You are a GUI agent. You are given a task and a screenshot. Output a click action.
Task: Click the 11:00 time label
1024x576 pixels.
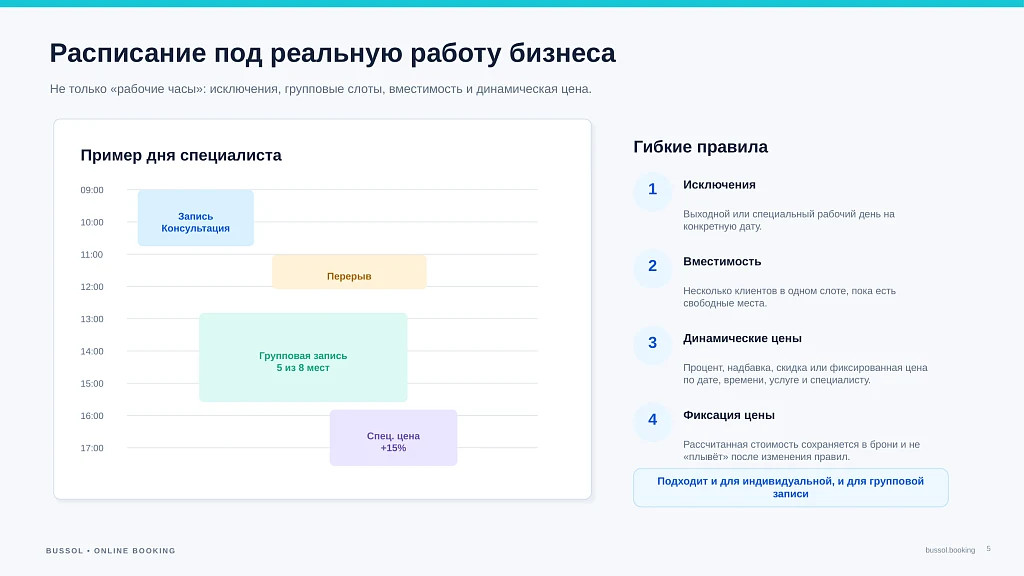point(92,255)
